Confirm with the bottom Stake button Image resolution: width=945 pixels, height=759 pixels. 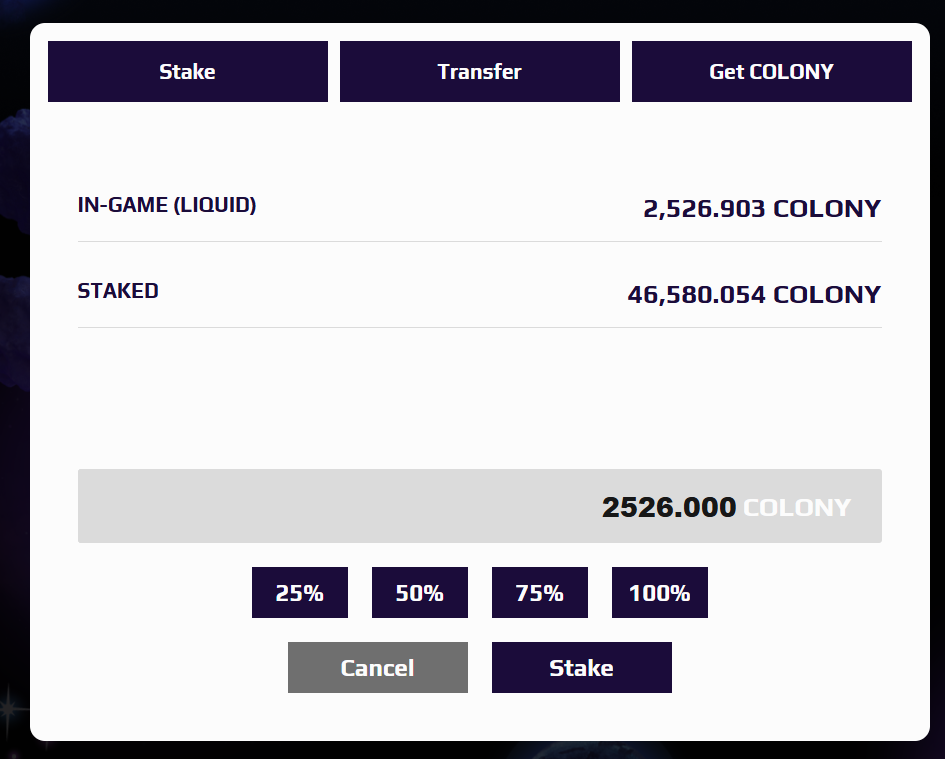(x=582, y=667)
